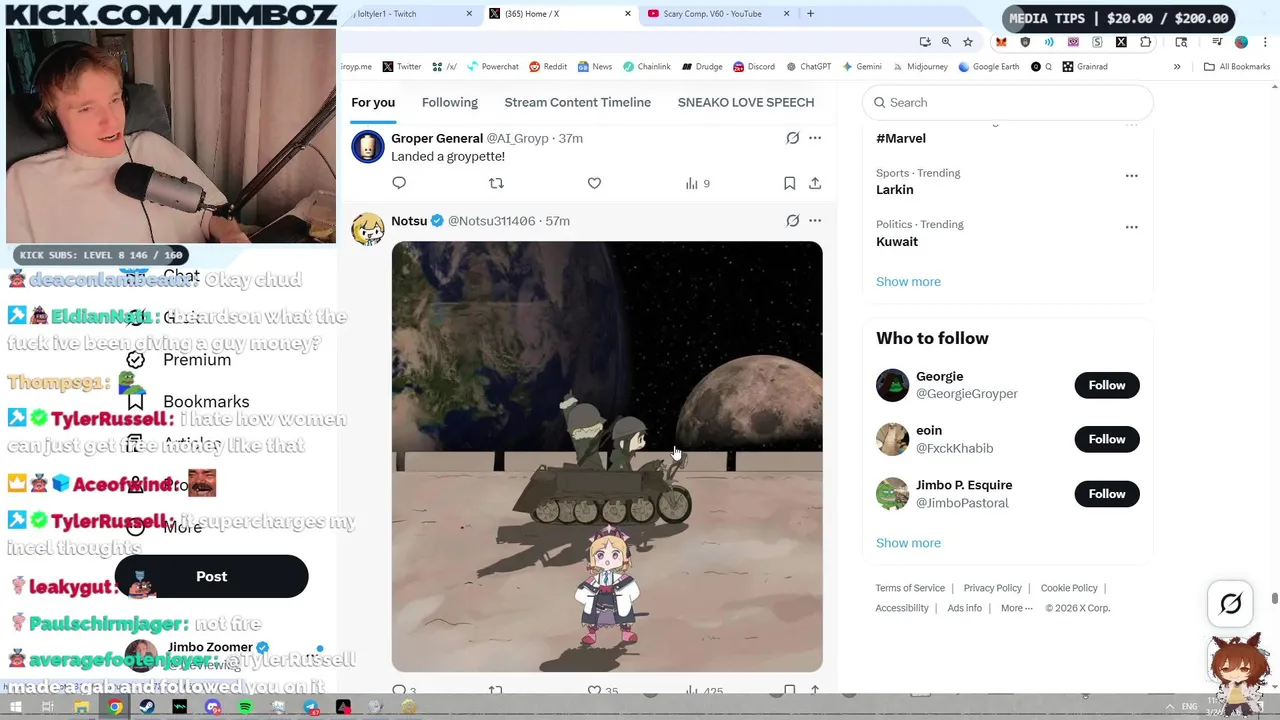1280x720 pixels.
Task: Follow eoin @FxckKhabib
Action: 1107,439
